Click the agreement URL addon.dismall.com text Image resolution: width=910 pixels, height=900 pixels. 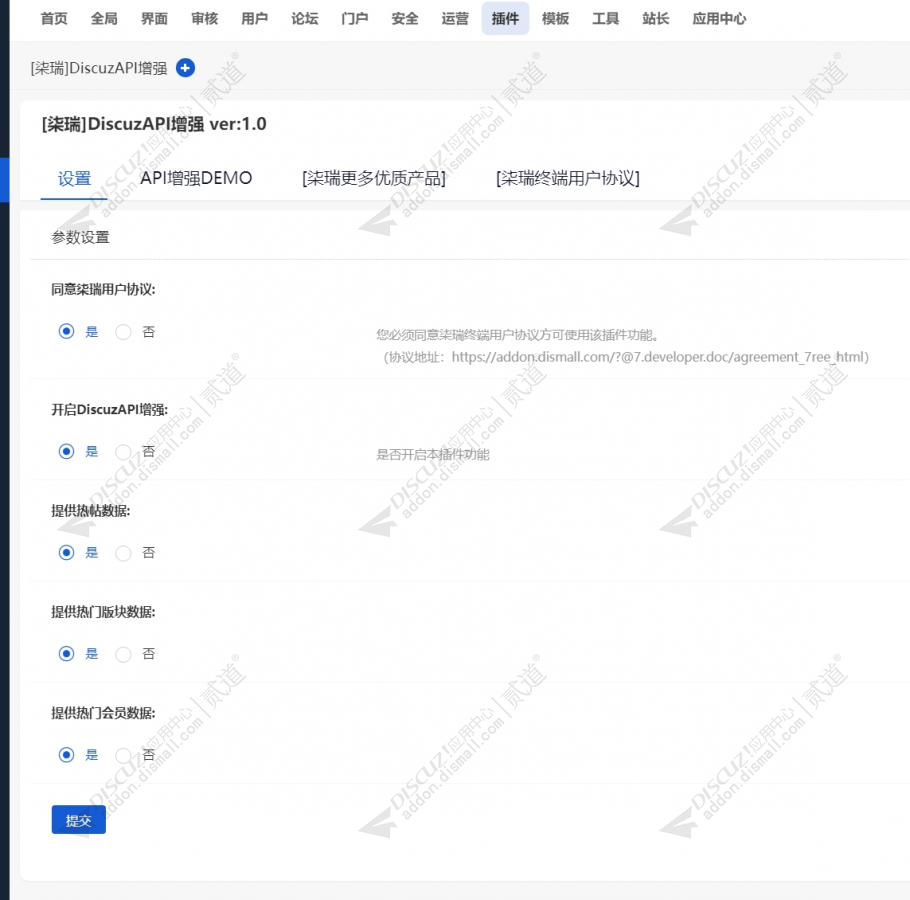pyautogui.click(x=660, y=357)
